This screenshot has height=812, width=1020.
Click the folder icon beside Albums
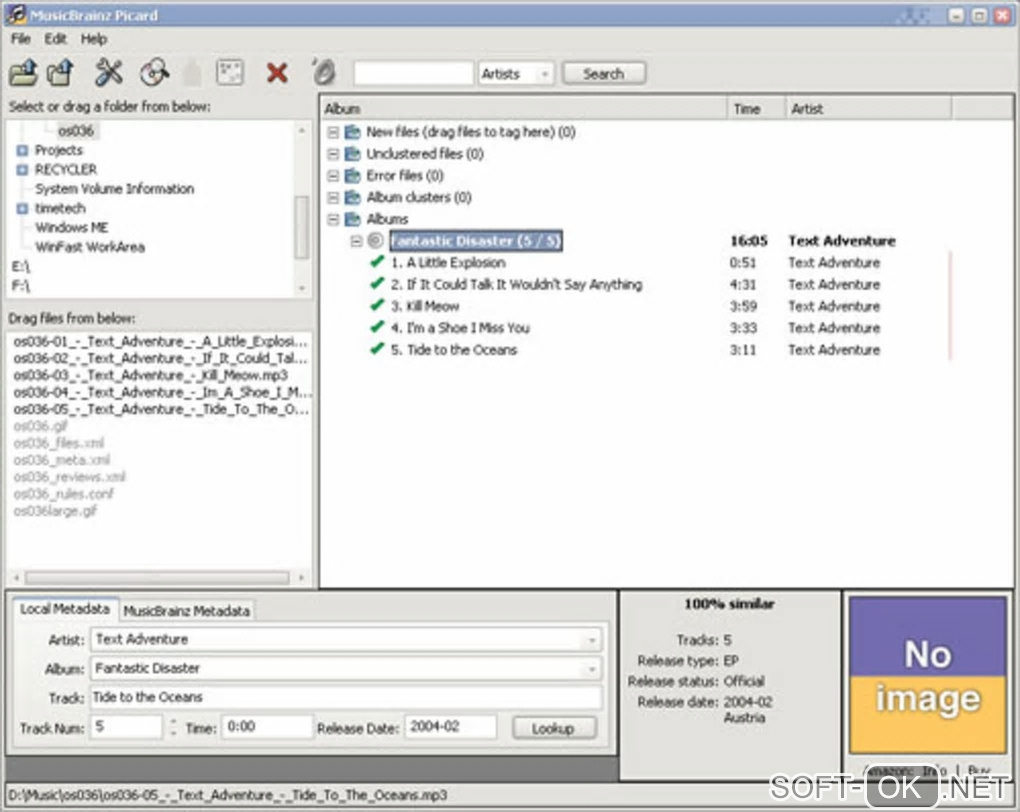[x=353, y=219]
